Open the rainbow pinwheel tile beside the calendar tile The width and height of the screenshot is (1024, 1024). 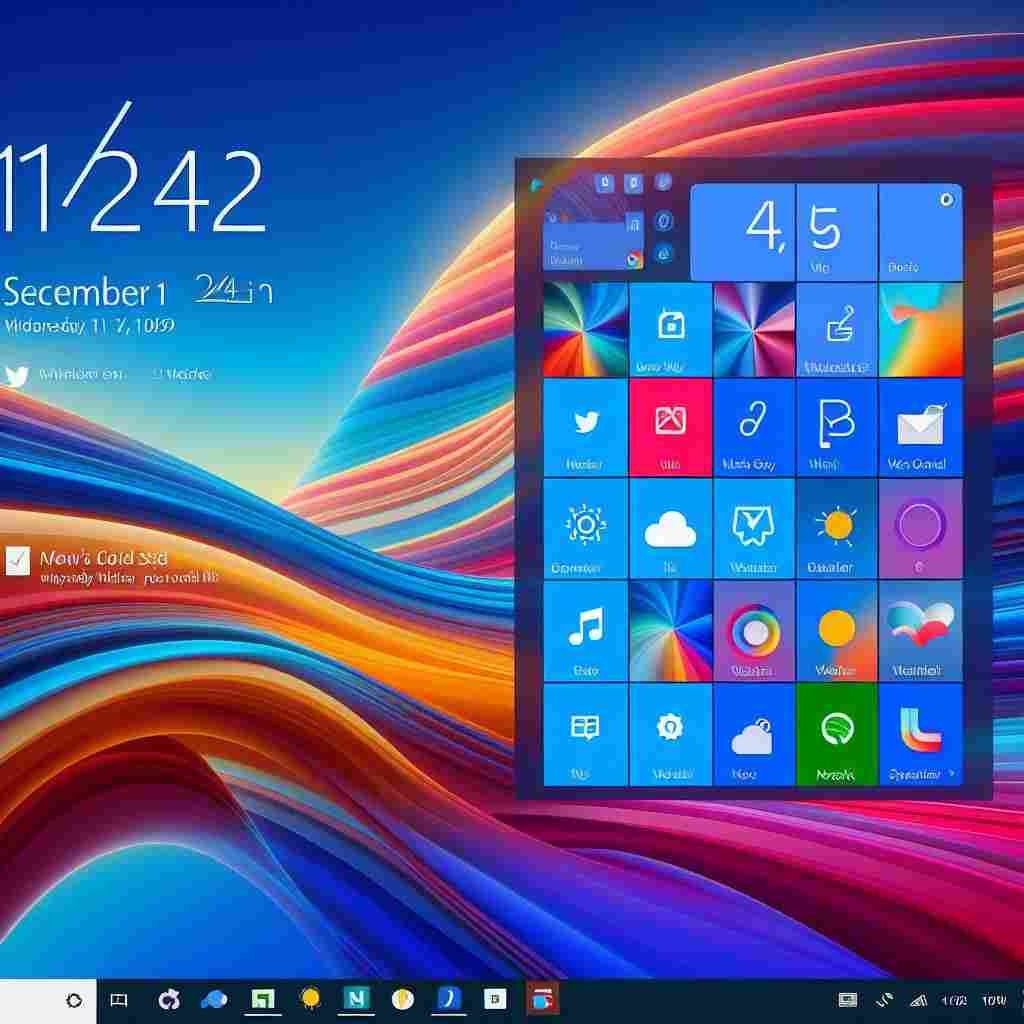(x=585, y=329)
